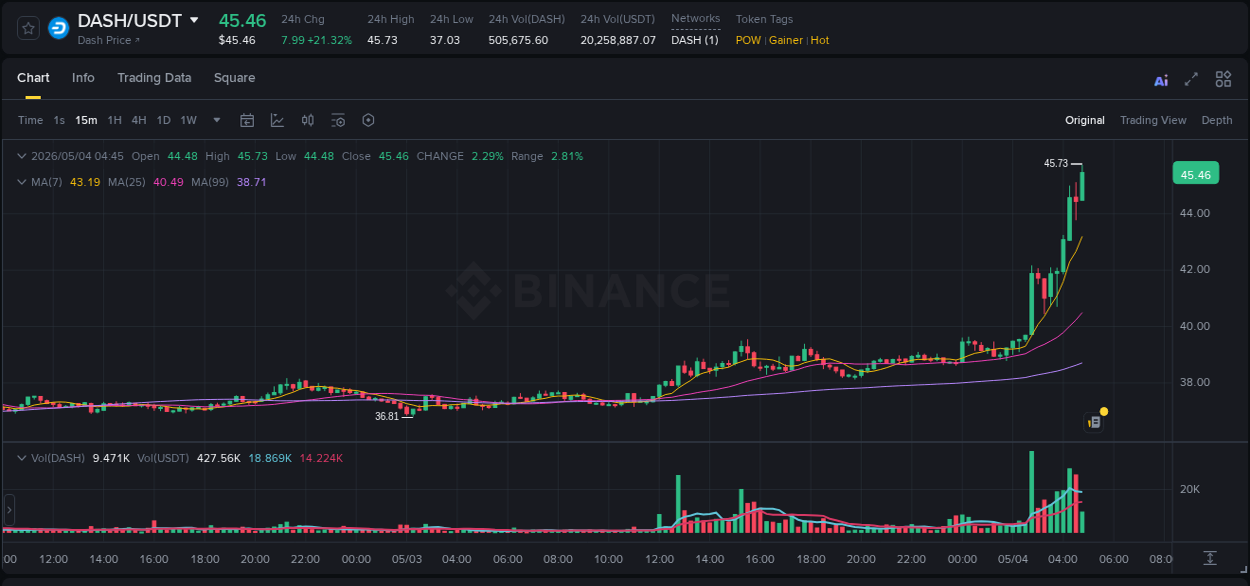Collapse the MA indicator row chevron

click(x=22, y=182)
